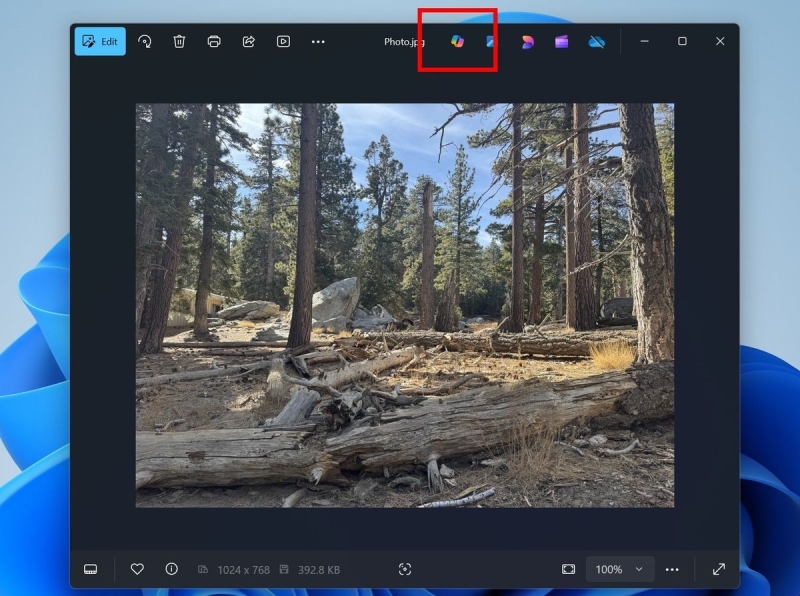Toggle fit image to window
Viewport: 800px width, 596px height.
[x=567, y=569]
